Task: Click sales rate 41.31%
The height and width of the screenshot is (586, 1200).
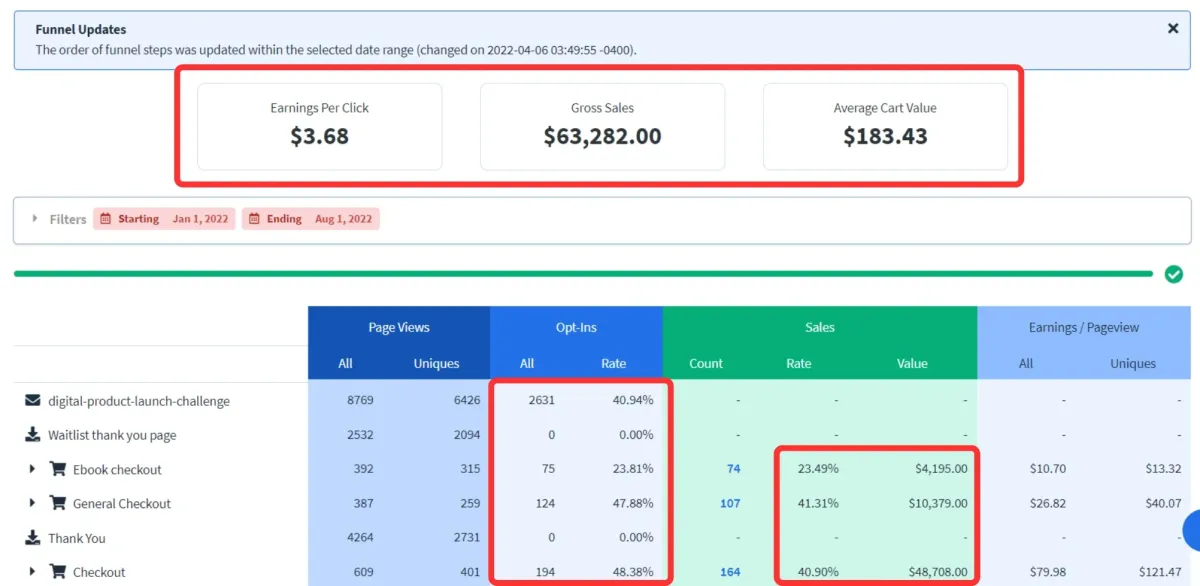Action: pos(818,503)
